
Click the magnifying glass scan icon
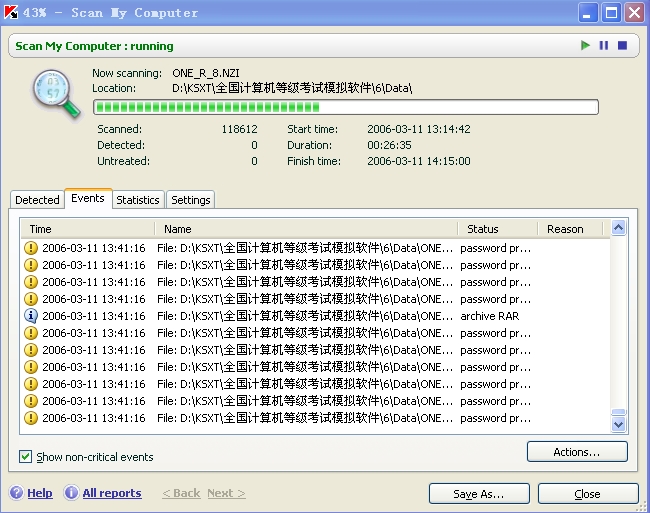click(56, 94)
